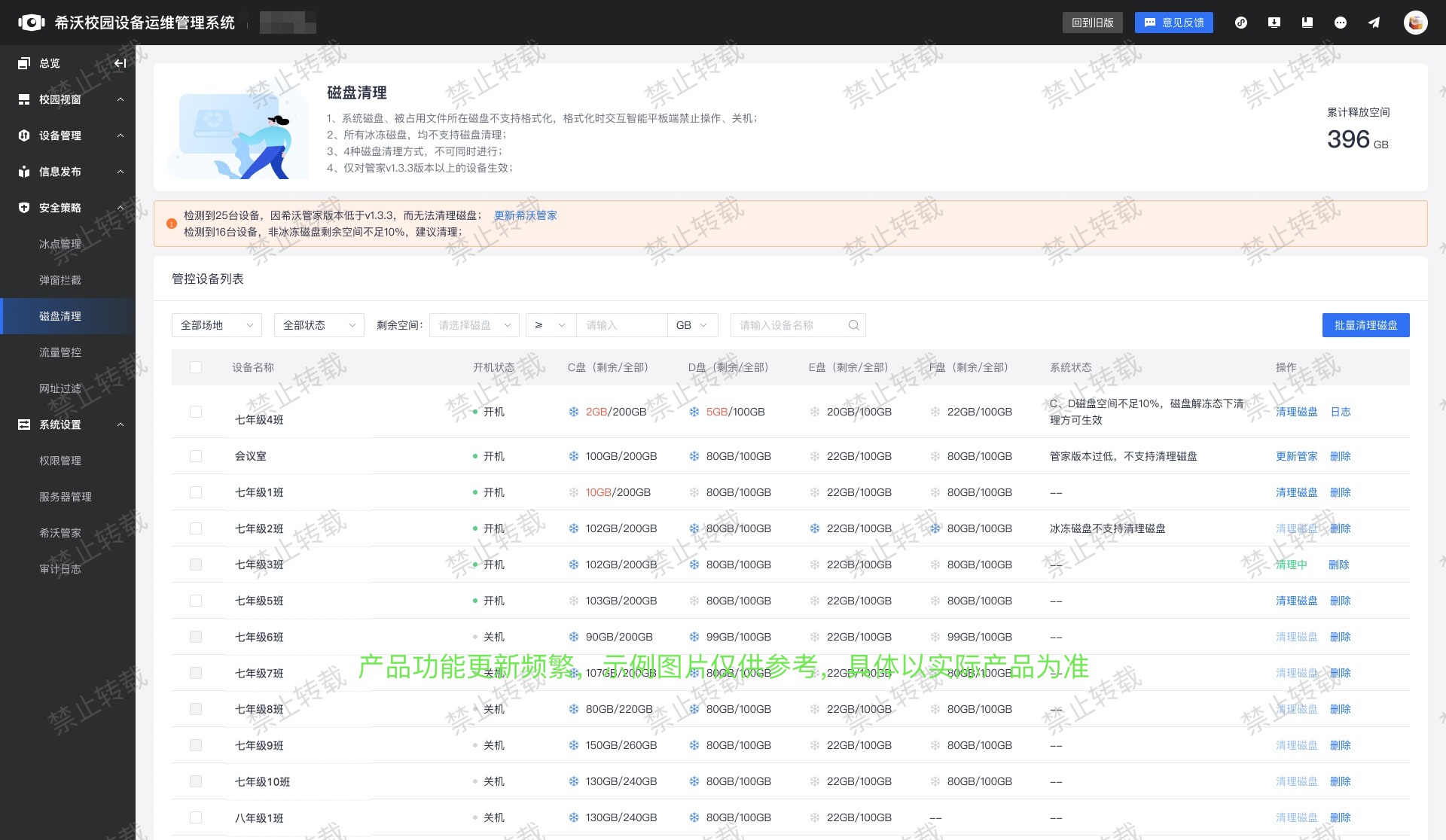
Task: Click the D盘 snowflake icon for 七年级6班
Action: [x=694, y=637]
